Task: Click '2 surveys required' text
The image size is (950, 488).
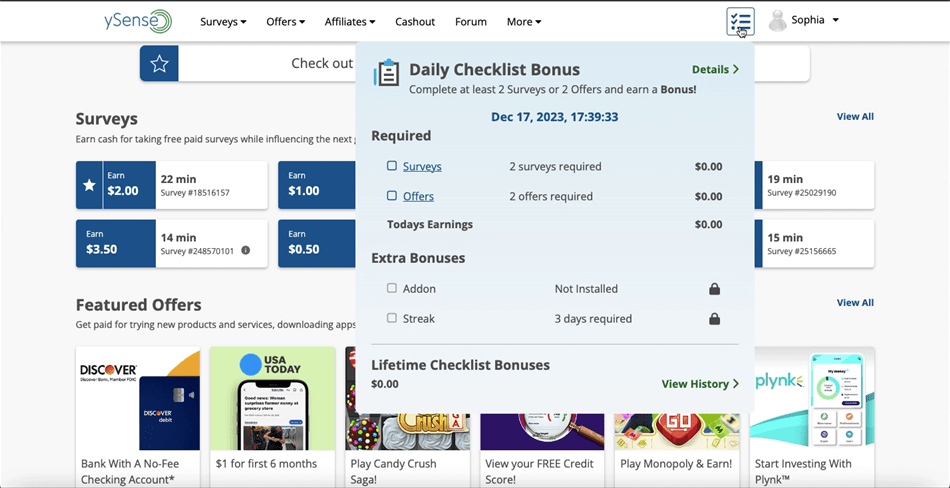Action: 555,166
